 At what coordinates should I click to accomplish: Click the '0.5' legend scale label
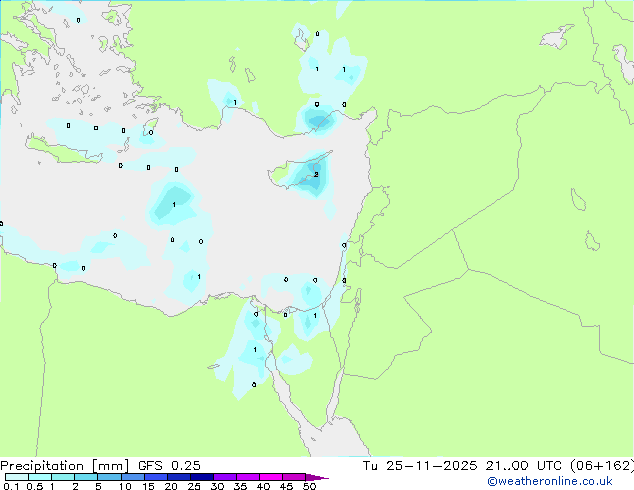(34, 486)
